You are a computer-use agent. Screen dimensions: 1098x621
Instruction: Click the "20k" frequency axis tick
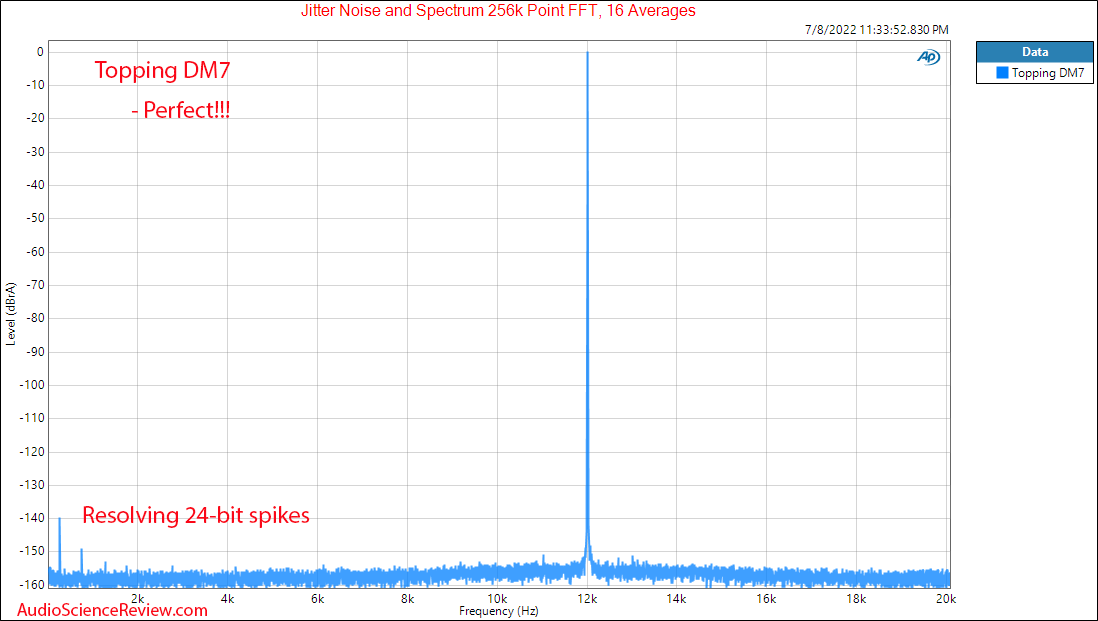coord(946,599)
